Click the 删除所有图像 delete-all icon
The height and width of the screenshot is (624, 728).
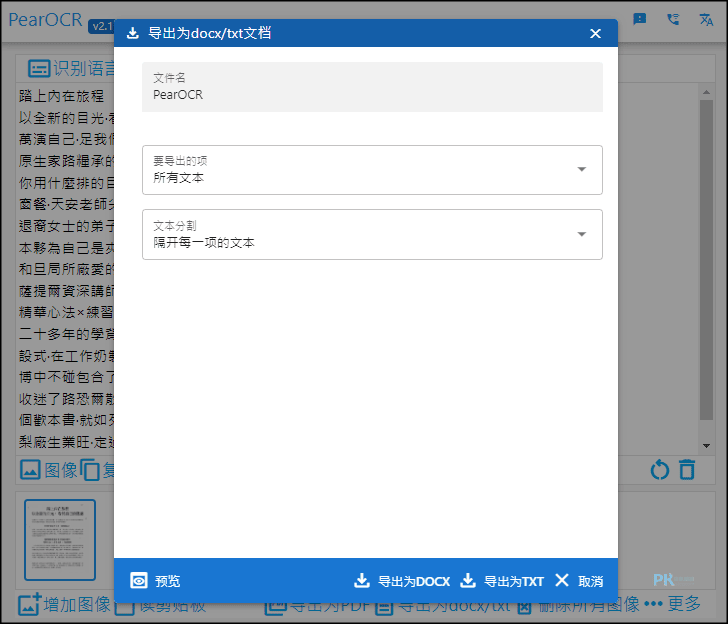click(524, 606)
